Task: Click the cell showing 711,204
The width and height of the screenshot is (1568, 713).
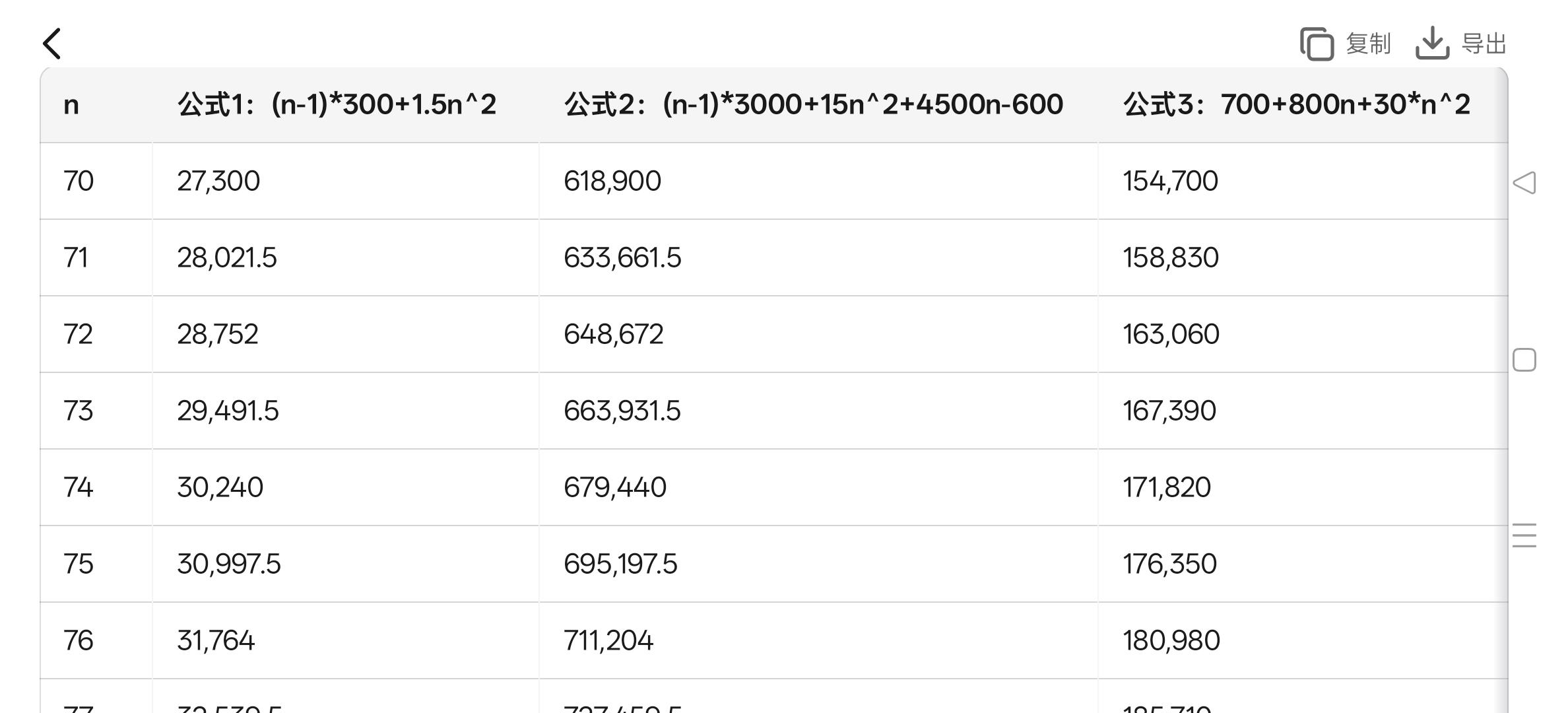Action: [608, 640]
